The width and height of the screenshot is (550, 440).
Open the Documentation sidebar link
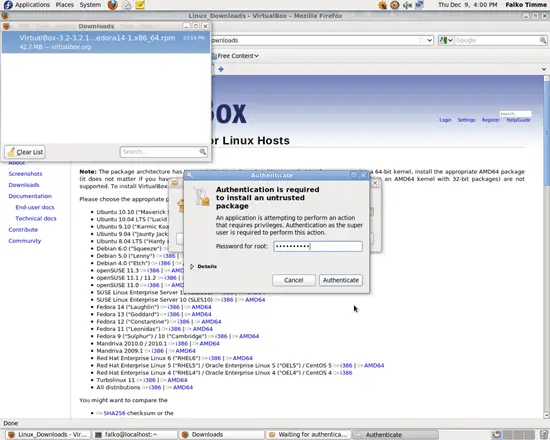click(30, 196)
